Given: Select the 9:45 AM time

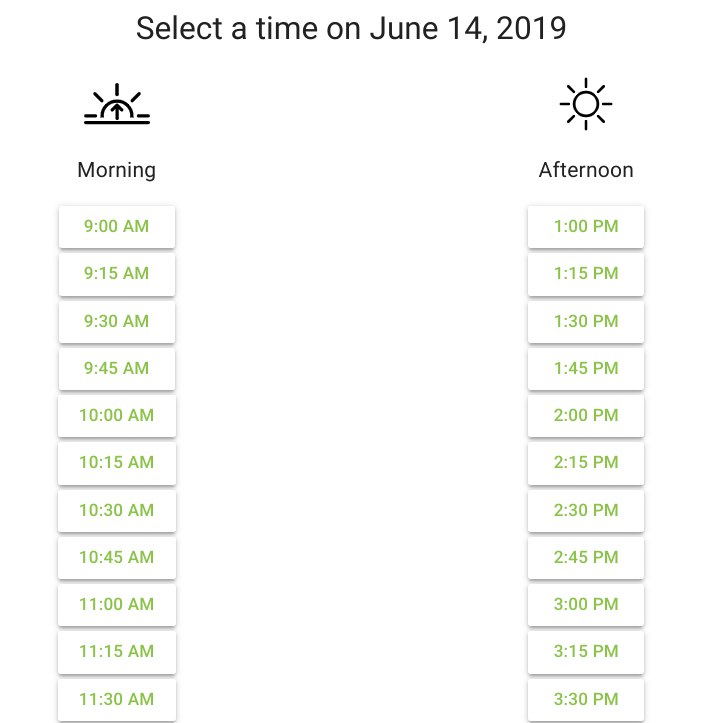Looking at the screenshot, I should click(117, 368).
